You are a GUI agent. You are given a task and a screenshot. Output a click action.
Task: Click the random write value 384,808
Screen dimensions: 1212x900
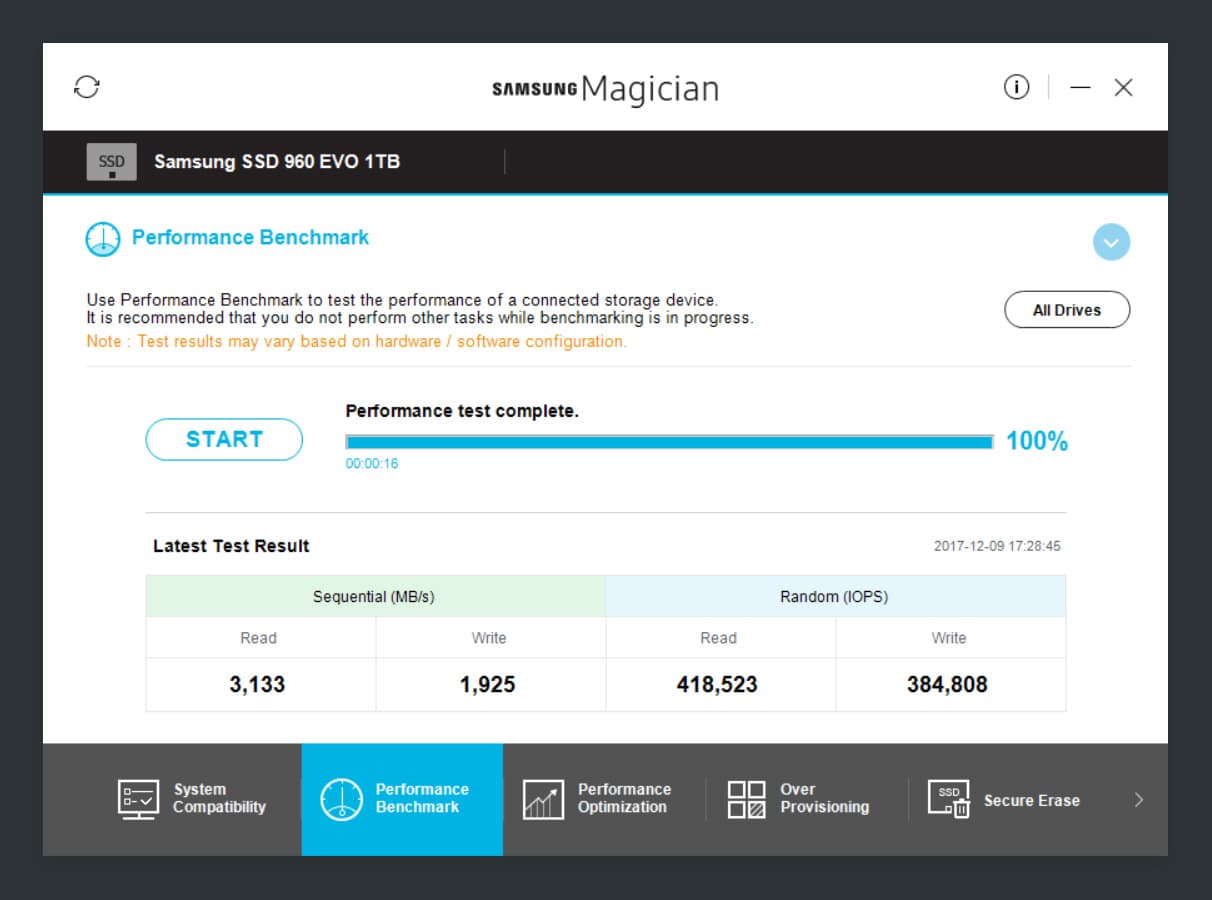pyautogui.click(x=947, y=685)
